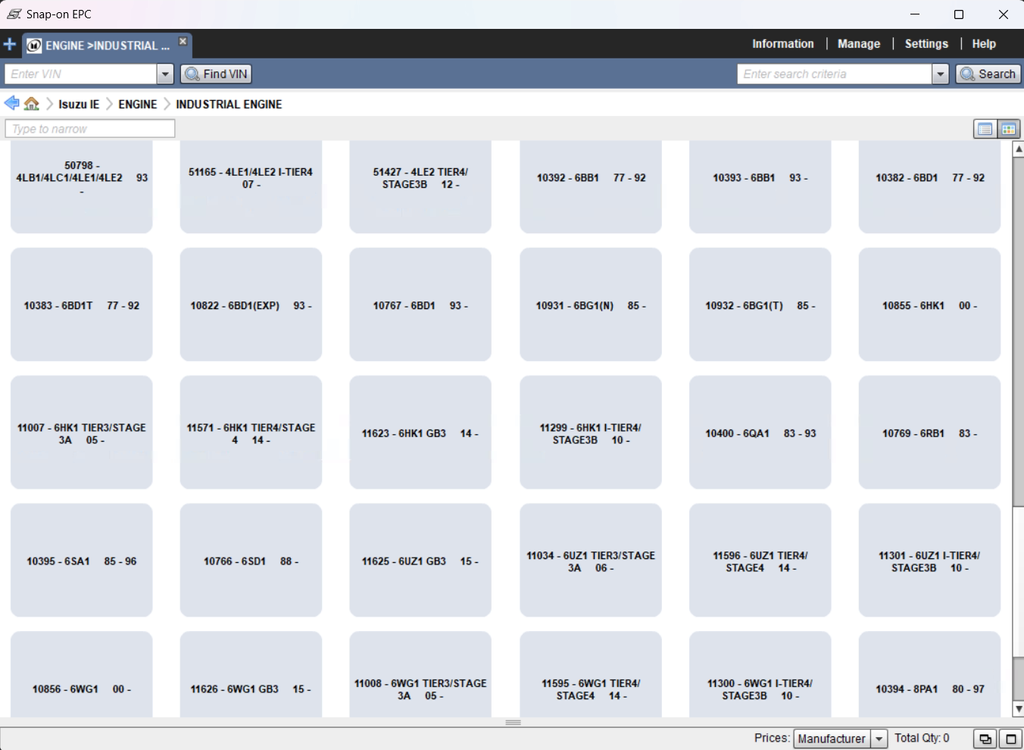The width and height of the screenshot is (1024, 750).
Task: Choose tile 11300 - 6WG1 I-TIER4/STAGE3B
Action: (x=760, y=674)
